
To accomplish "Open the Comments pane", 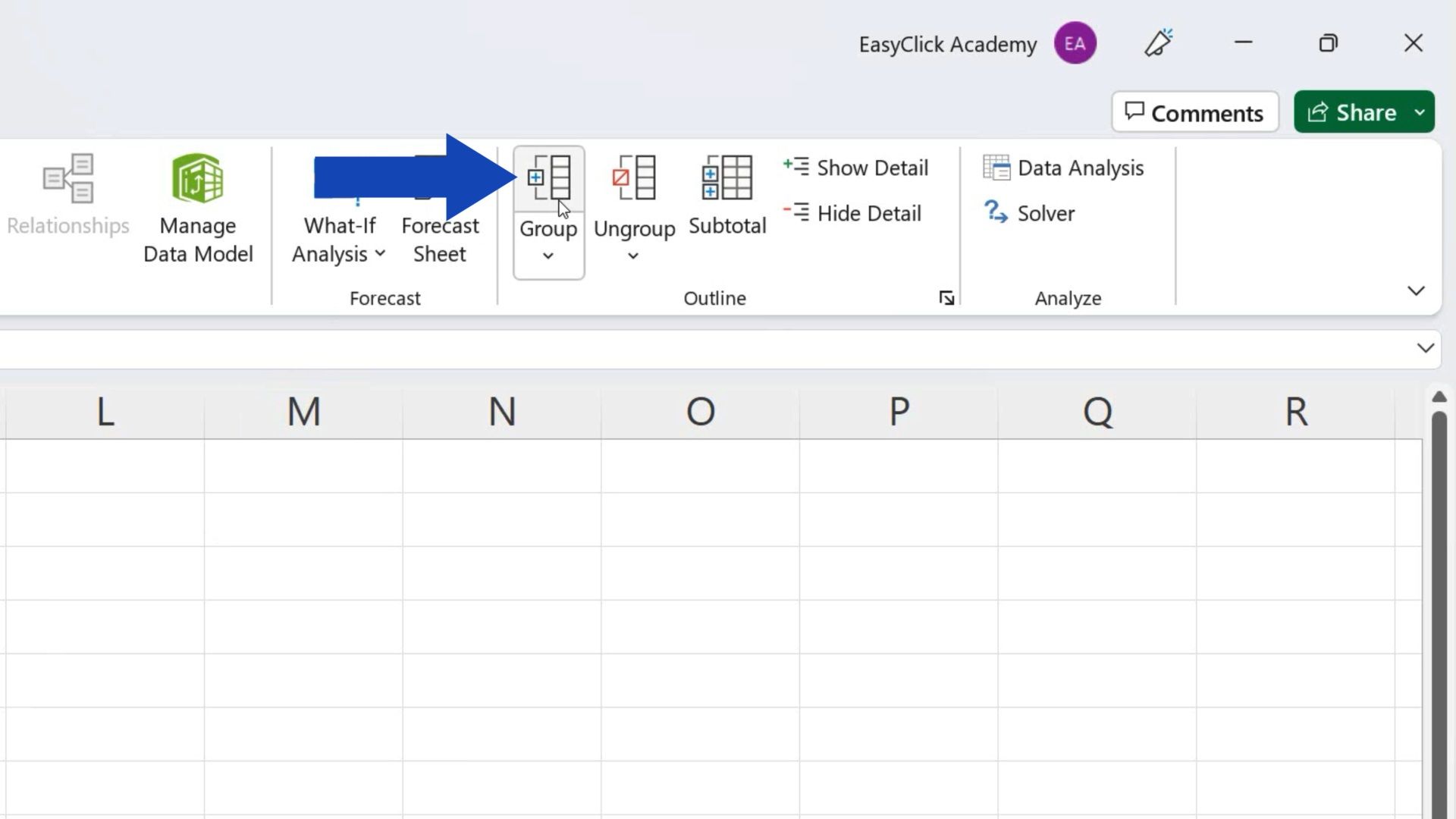I will tap(1195, 112).
